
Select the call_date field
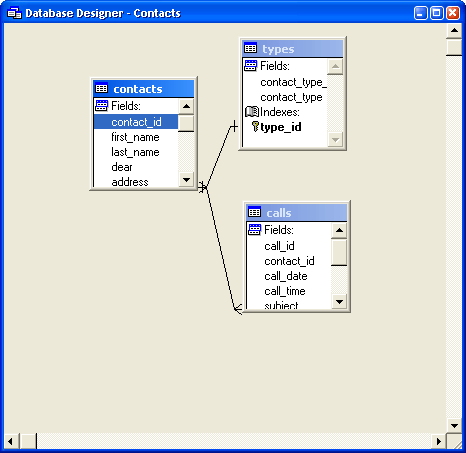286,276
